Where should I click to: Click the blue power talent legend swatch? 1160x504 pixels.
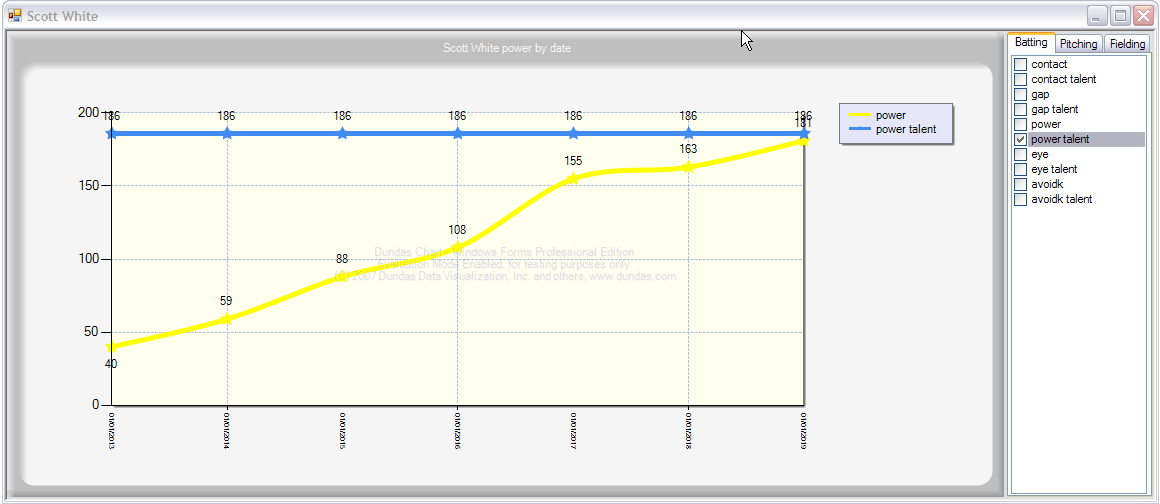coord(860,130)
